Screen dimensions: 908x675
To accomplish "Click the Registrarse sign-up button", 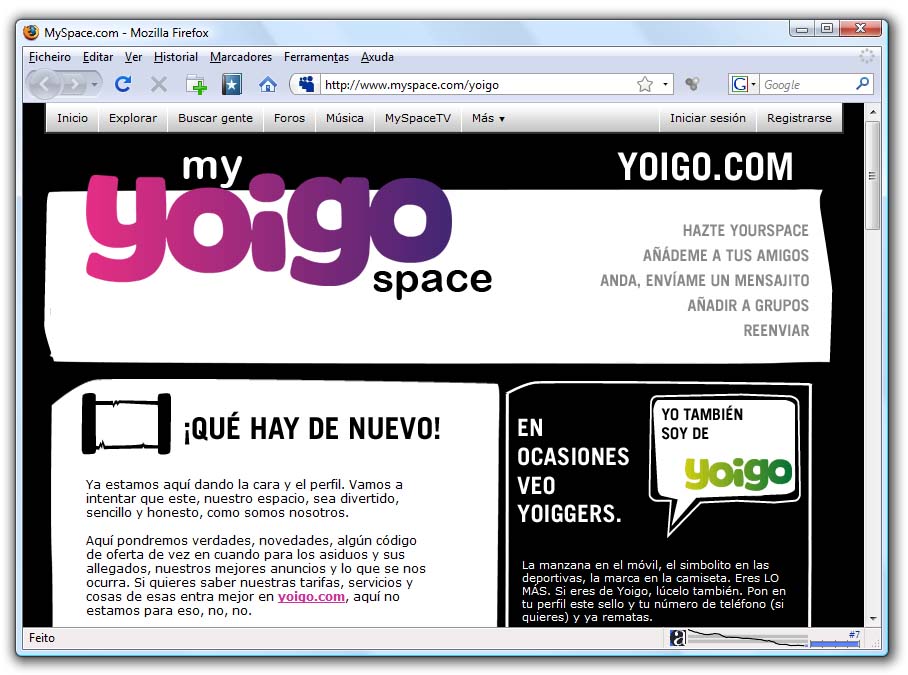I will 799,118.
